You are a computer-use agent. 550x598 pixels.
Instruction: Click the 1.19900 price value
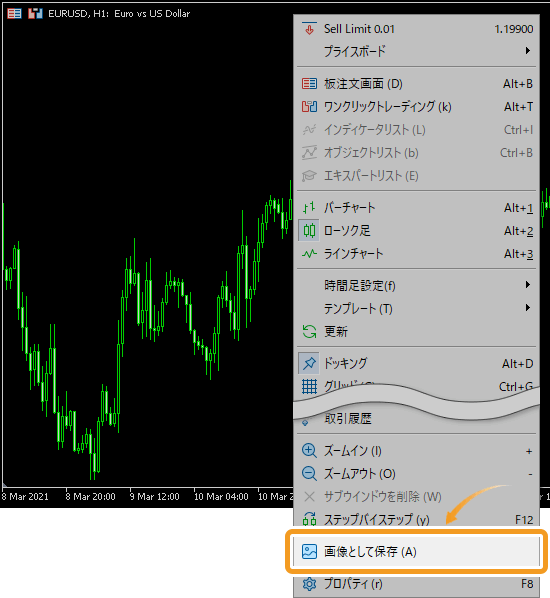tap(514, 29)
